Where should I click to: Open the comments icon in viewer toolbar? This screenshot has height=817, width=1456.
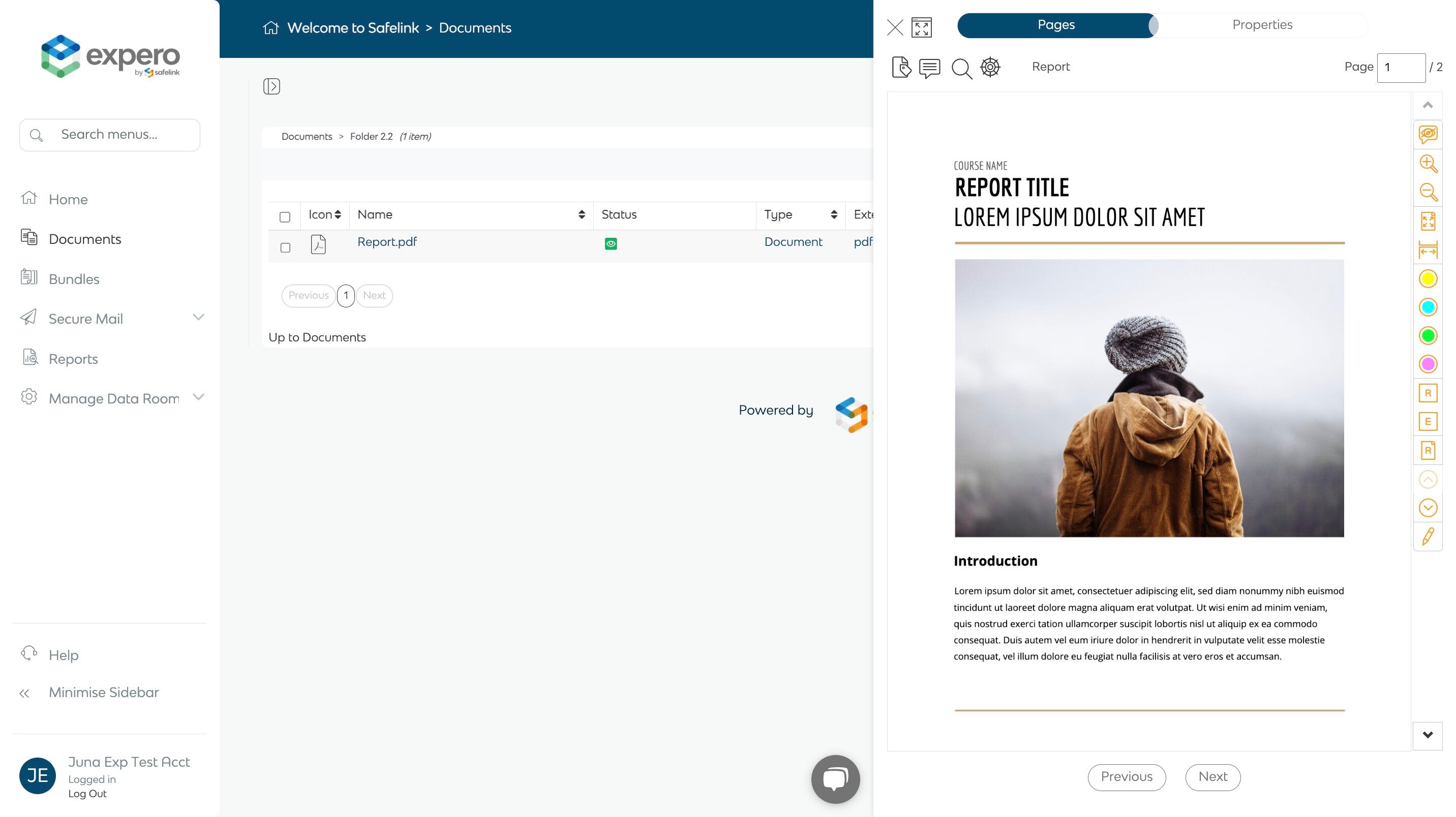pyautogui.click(x=929, y=68)
